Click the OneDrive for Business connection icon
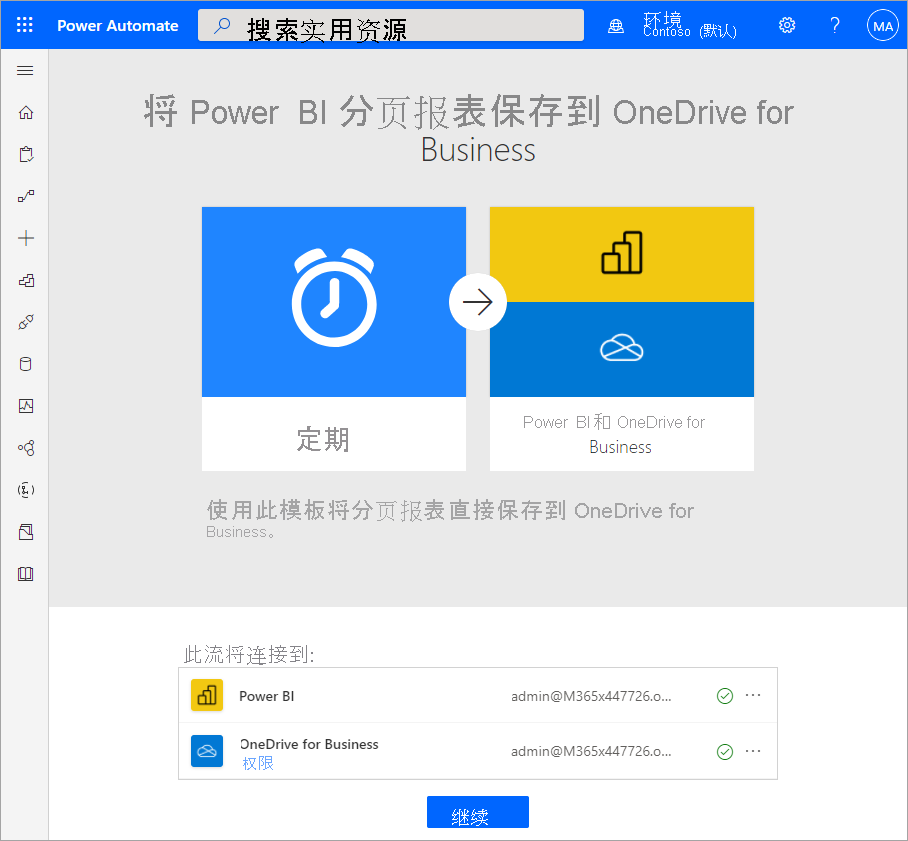908x841 pixels. tap(207, 751)
